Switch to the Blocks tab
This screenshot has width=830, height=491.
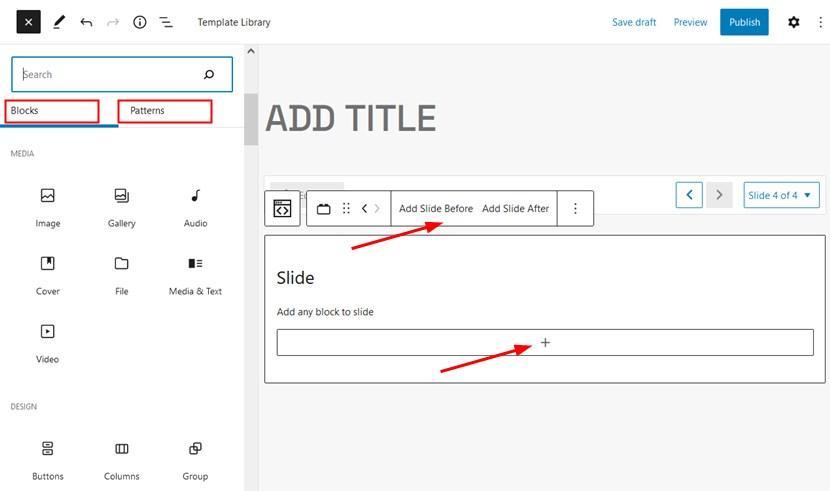52,111
